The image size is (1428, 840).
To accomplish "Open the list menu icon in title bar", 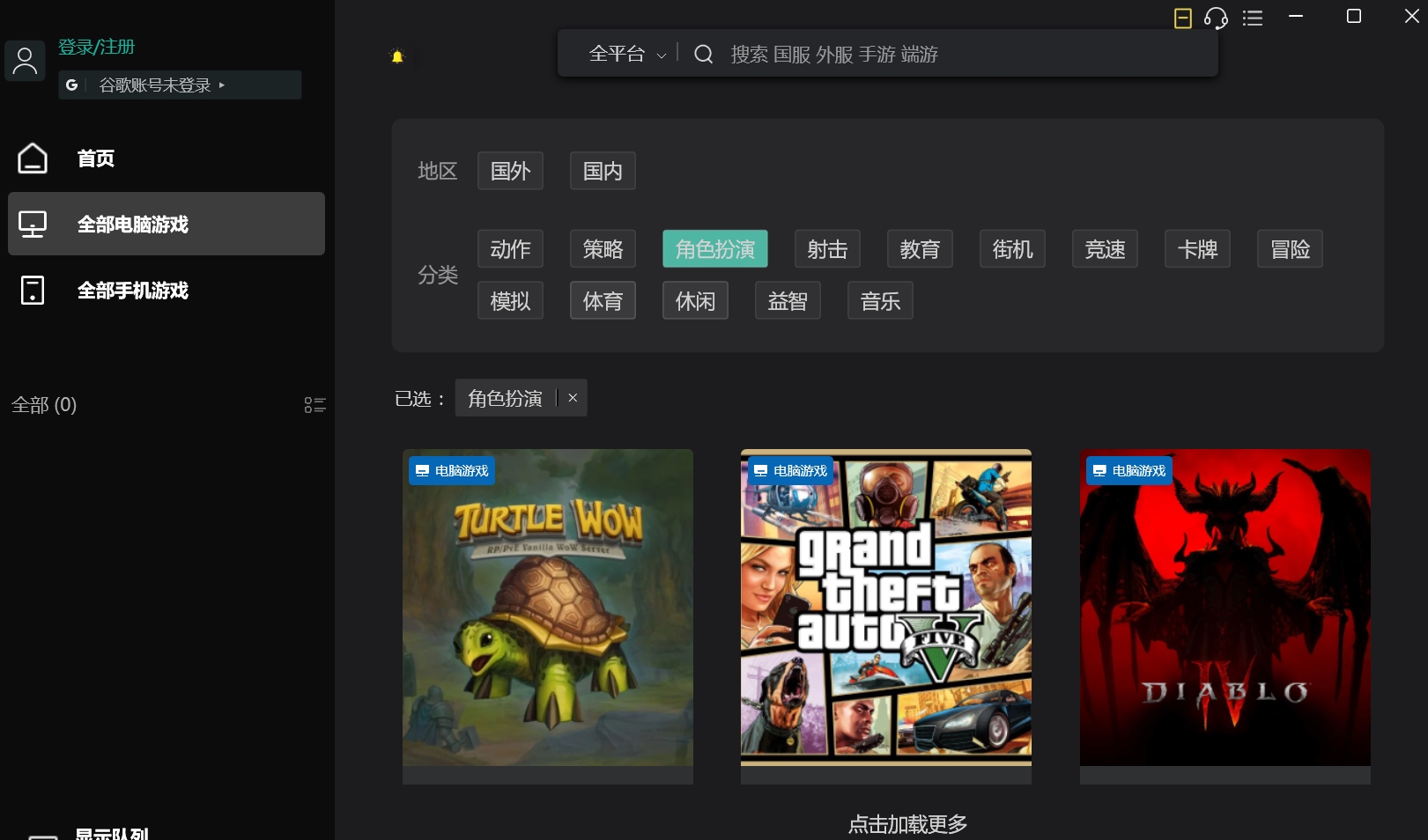I will (x=1253, y=18).
